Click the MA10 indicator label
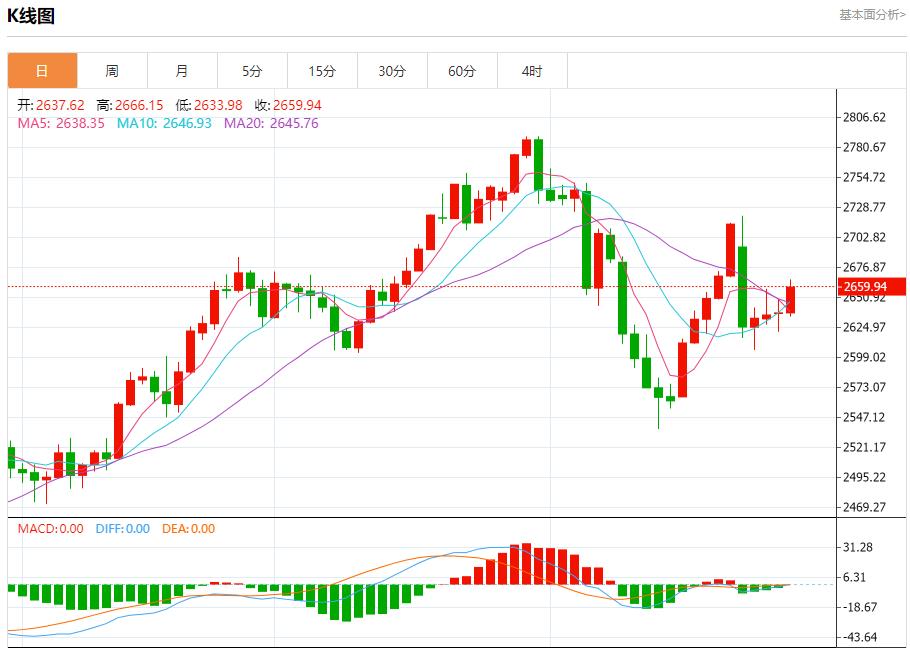 (x=164, y=123)
